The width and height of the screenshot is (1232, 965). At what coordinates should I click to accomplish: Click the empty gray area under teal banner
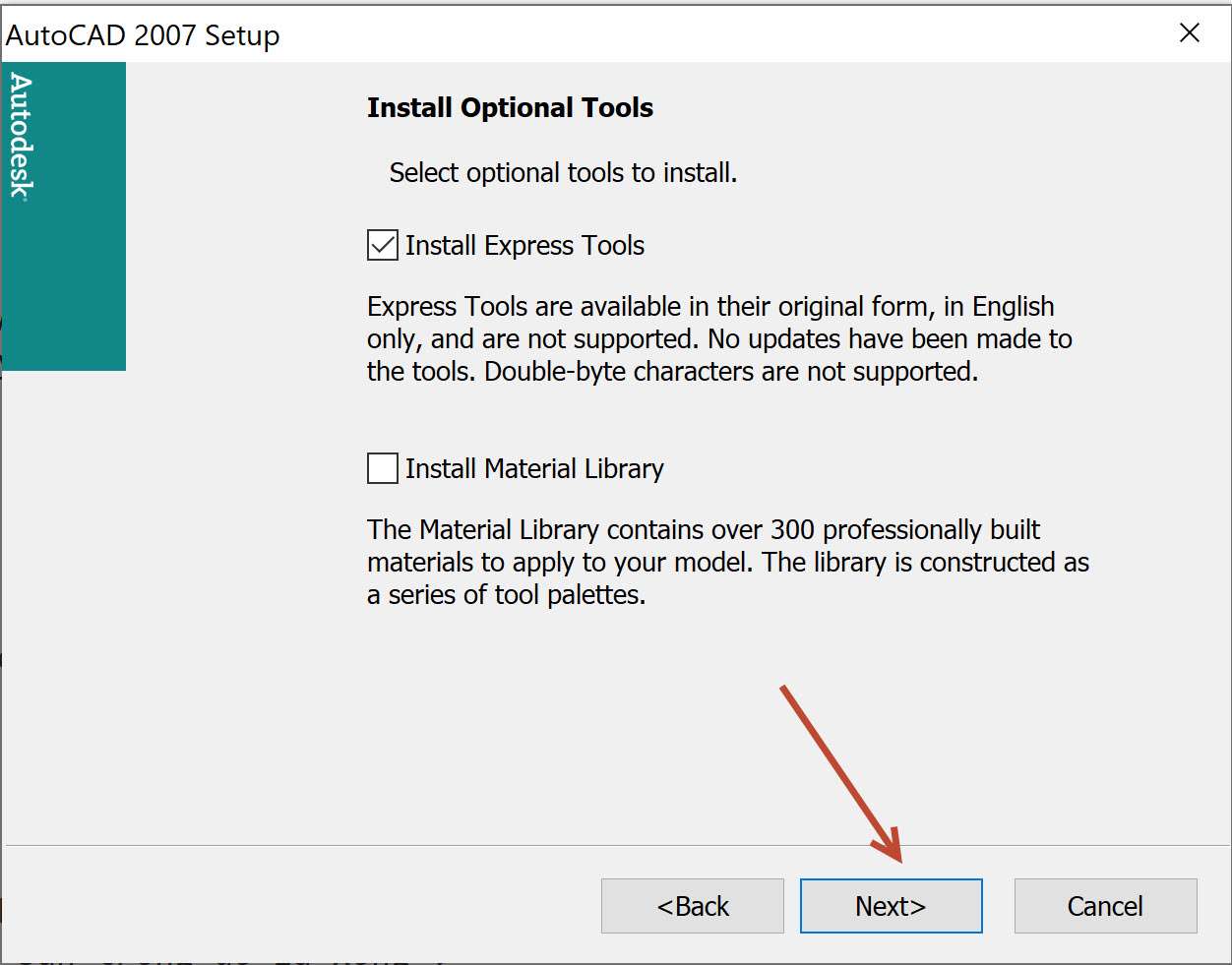pos(64,590)
